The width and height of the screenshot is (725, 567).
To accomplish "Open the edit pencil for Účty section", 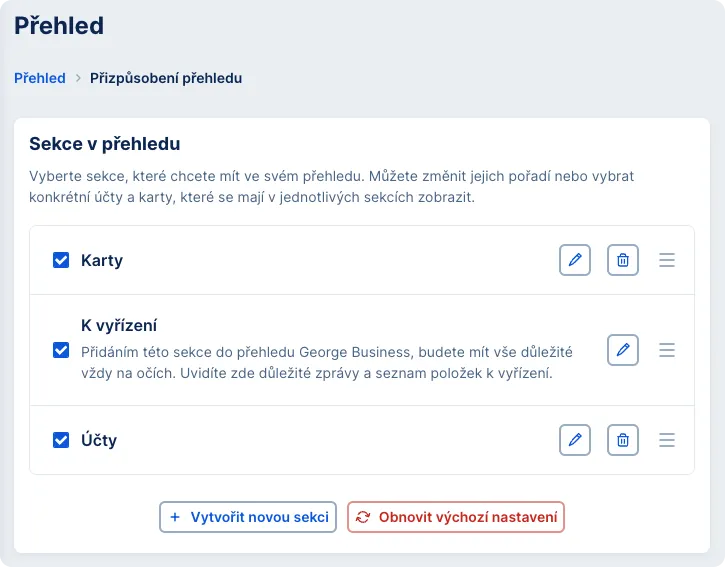I will 575,440.
